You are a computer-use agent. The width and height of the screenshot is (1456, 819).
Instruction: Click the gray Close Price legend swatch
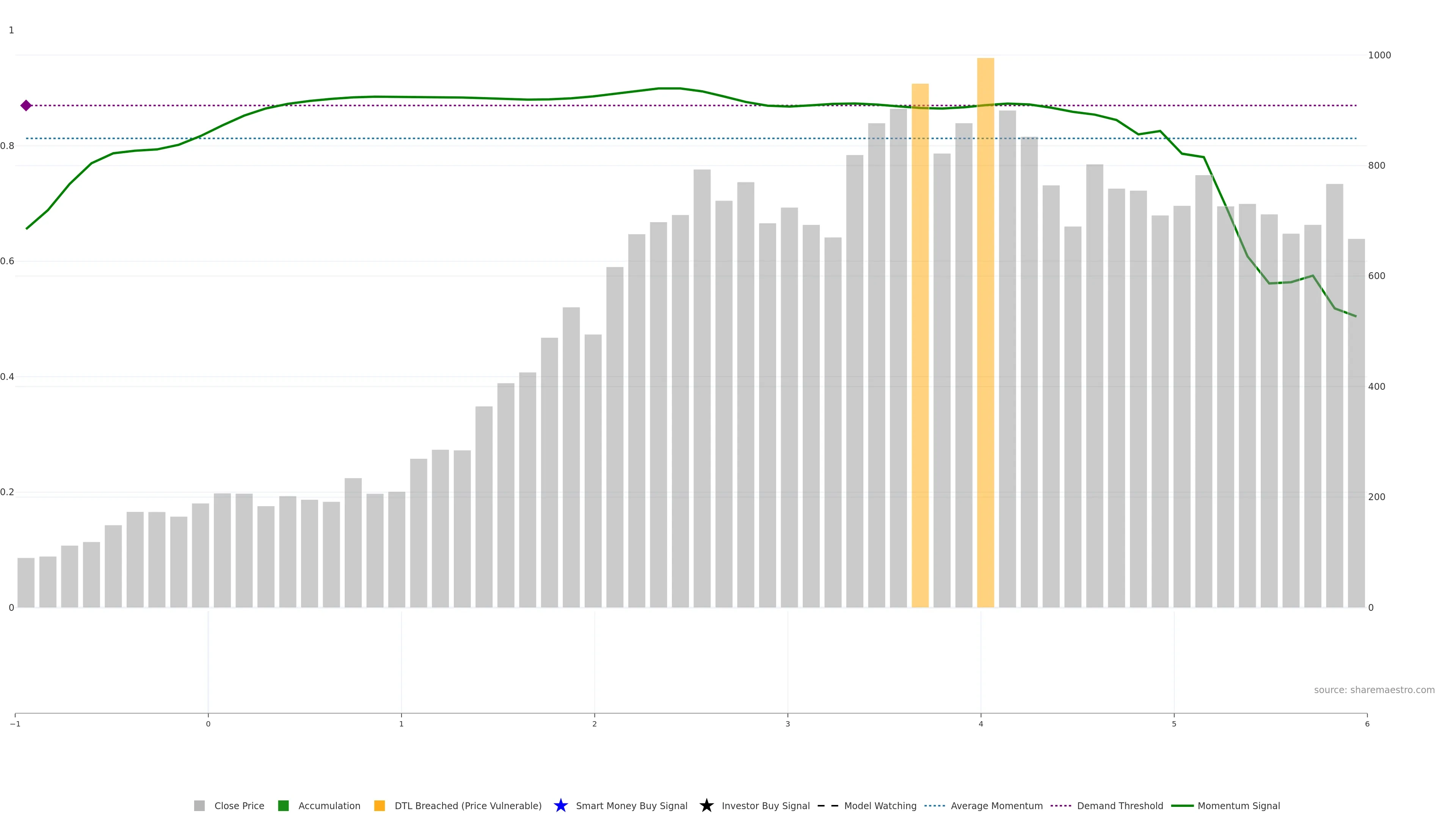coord(199,805)
